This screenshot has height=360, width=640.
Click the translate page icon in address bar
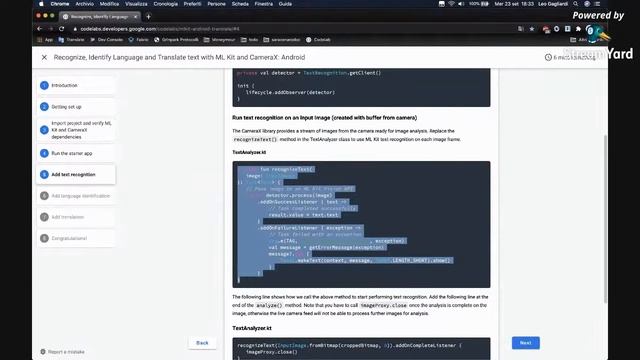point(521,29)
